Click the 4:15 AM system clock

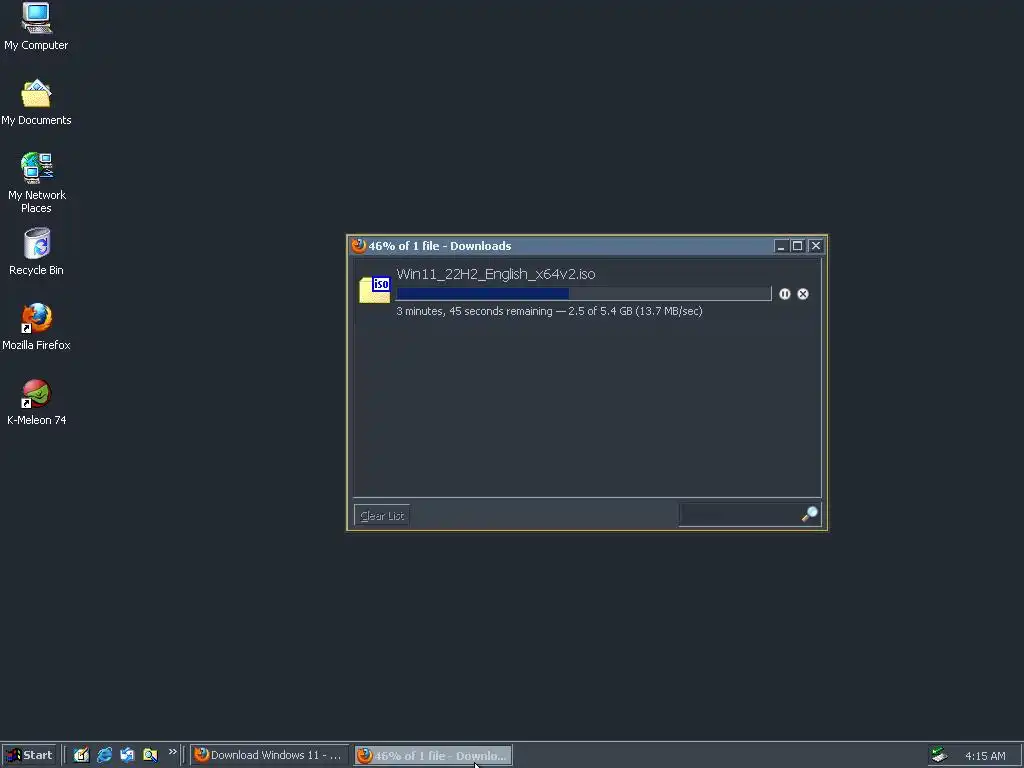[985, 756]
